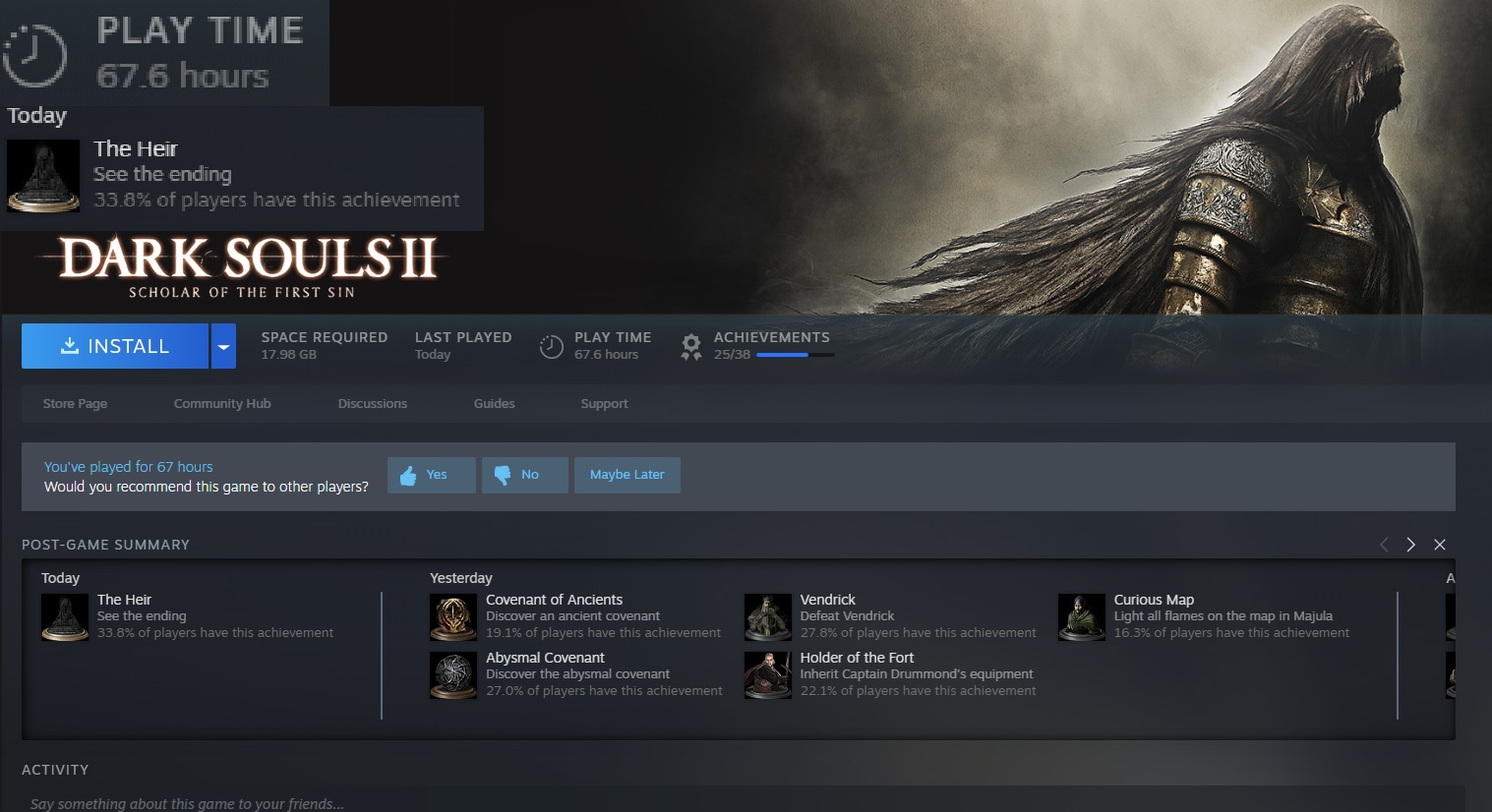
Task: Click Holder of the Fort achievement icon
Action: [x=768, y=675]
